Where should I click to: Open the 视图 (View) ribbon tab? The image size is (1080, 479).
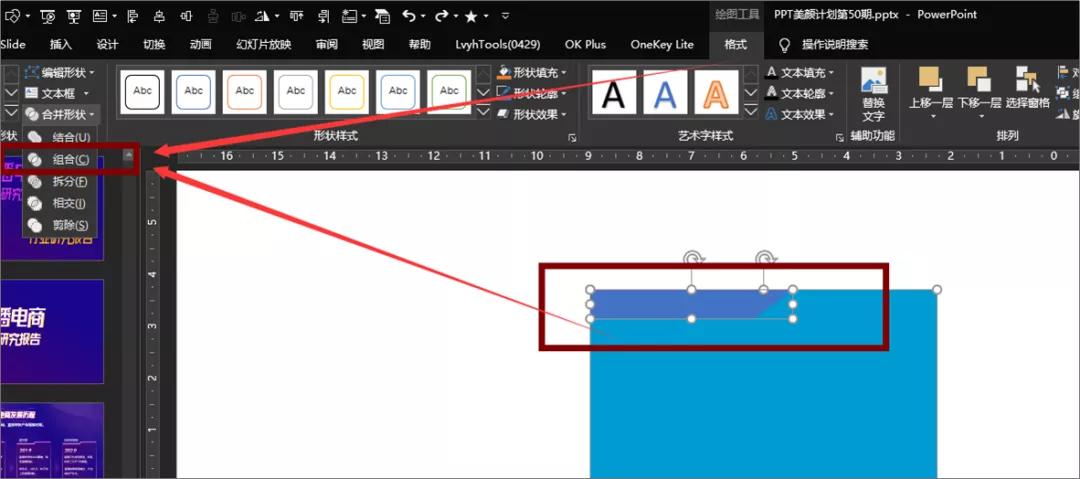click(373, 45)
